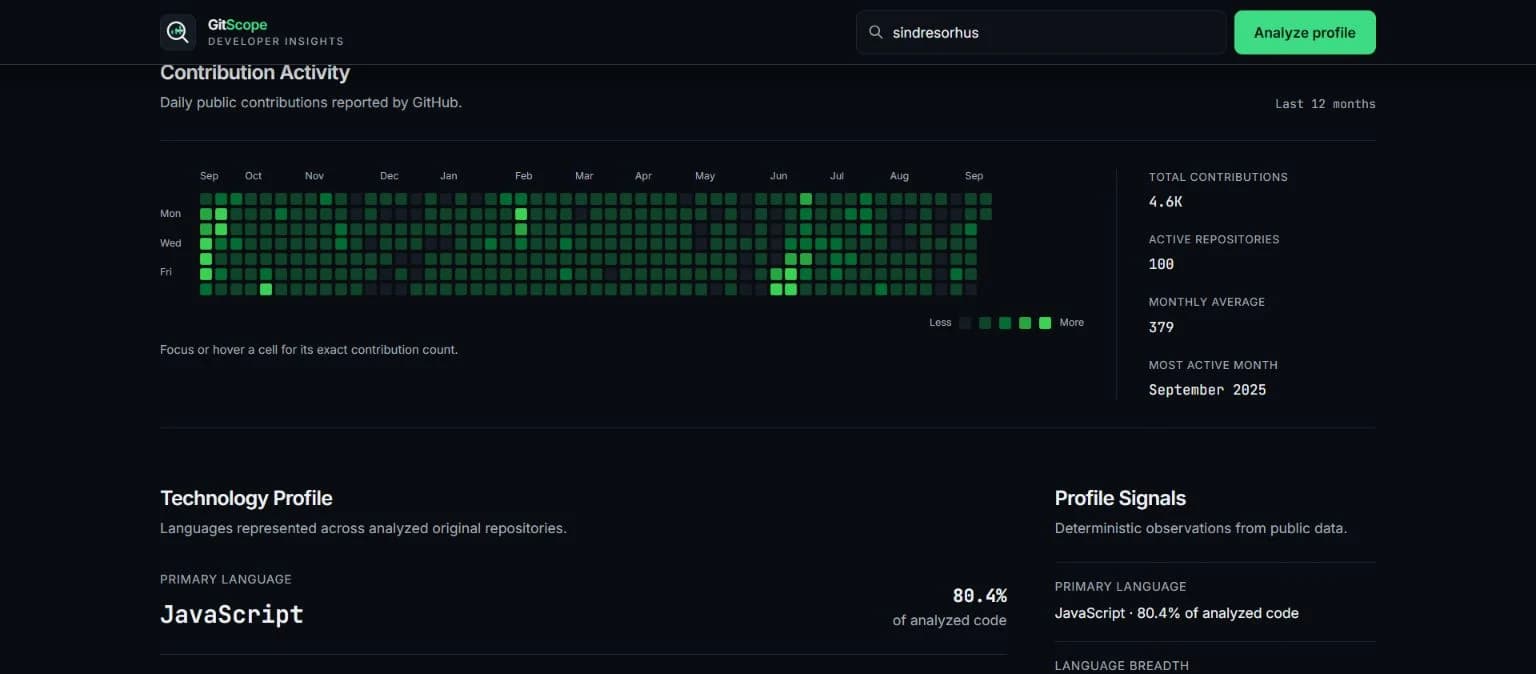Viewport: 1536px width, 674px height.
Task: Click the 'Mar' month label on heatmap
Action: pyautogui.click(x=584, y=176)
